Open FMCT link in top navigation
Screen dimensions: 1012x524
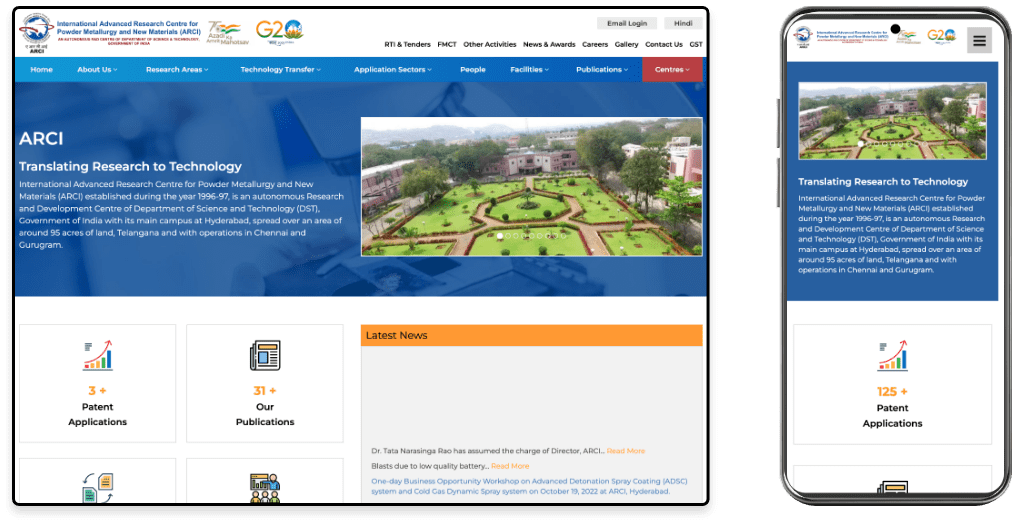pos(447,45)
